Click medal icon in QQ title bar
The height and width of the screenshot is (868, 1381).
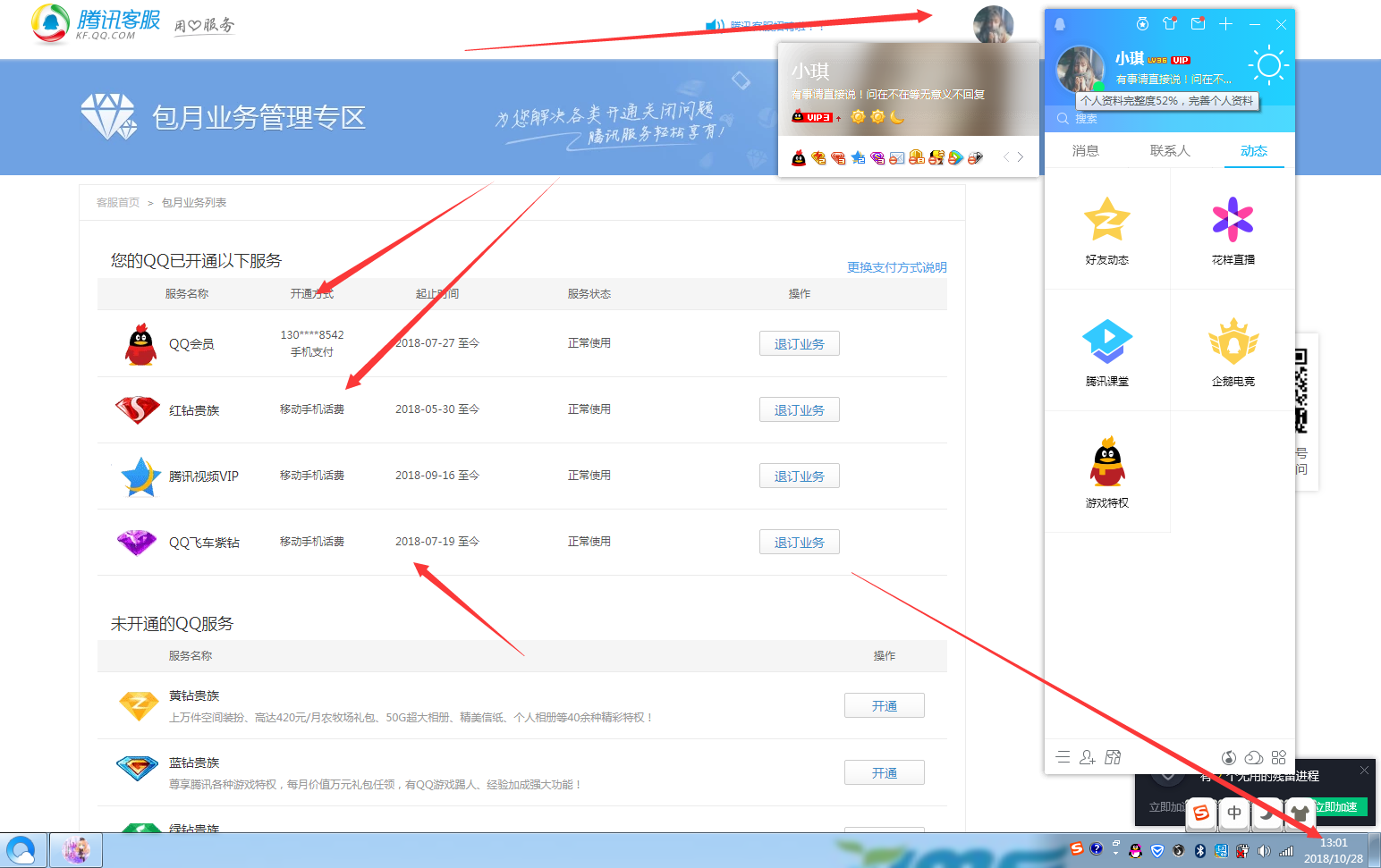pos(1142,24)
